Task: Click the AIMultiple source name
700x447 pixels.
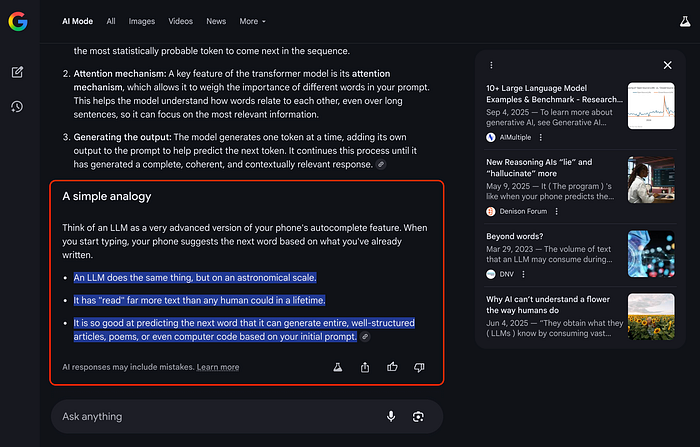Action: 515,138
